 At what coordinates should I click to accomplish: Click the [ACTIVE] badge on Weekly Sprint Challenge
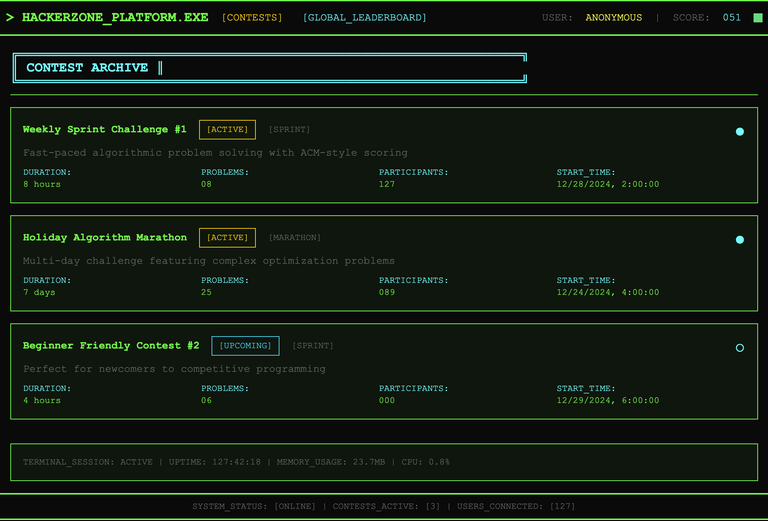[x=227, y=130]
